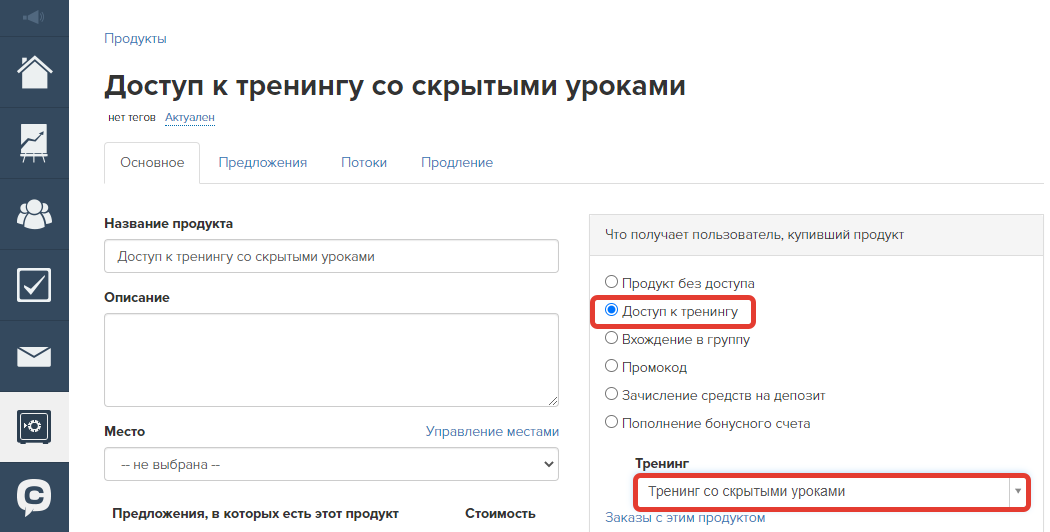1050x532 pixels.
Task: Click into the 'Описание' text area
Action: (331, 360)
